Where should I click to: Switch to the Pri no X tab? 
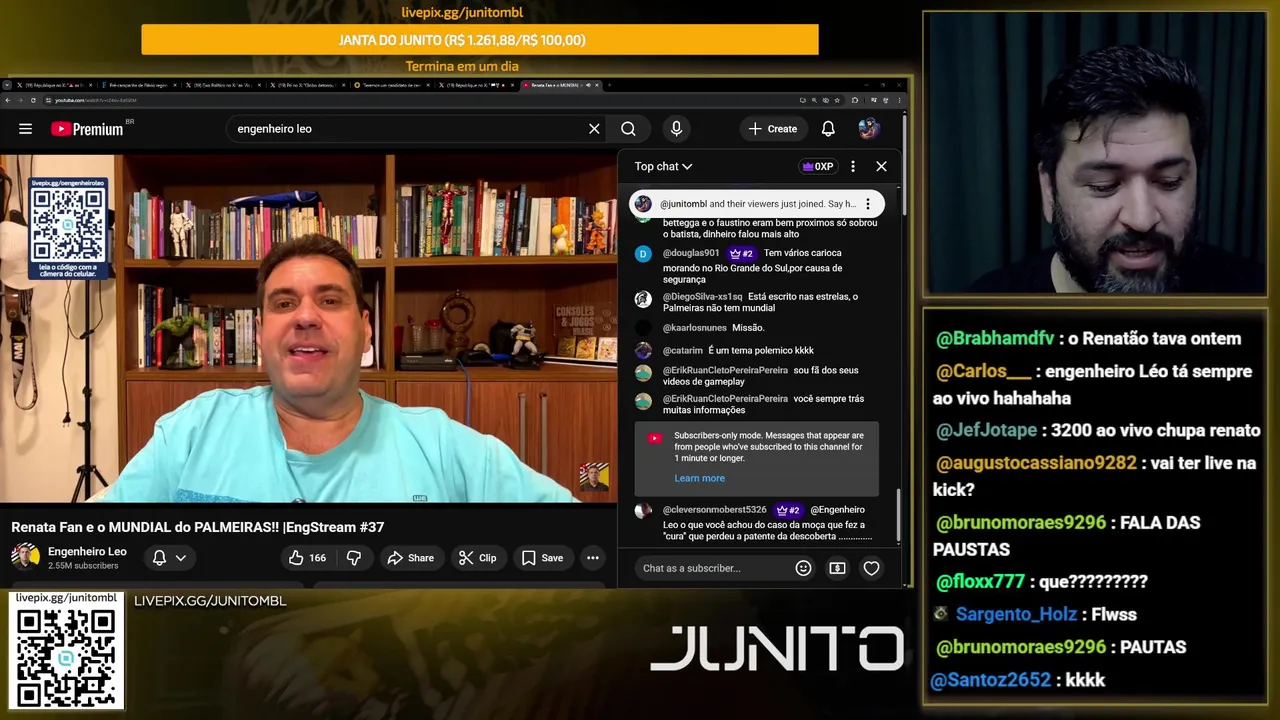pyautogui.click(x=309, y=85)
